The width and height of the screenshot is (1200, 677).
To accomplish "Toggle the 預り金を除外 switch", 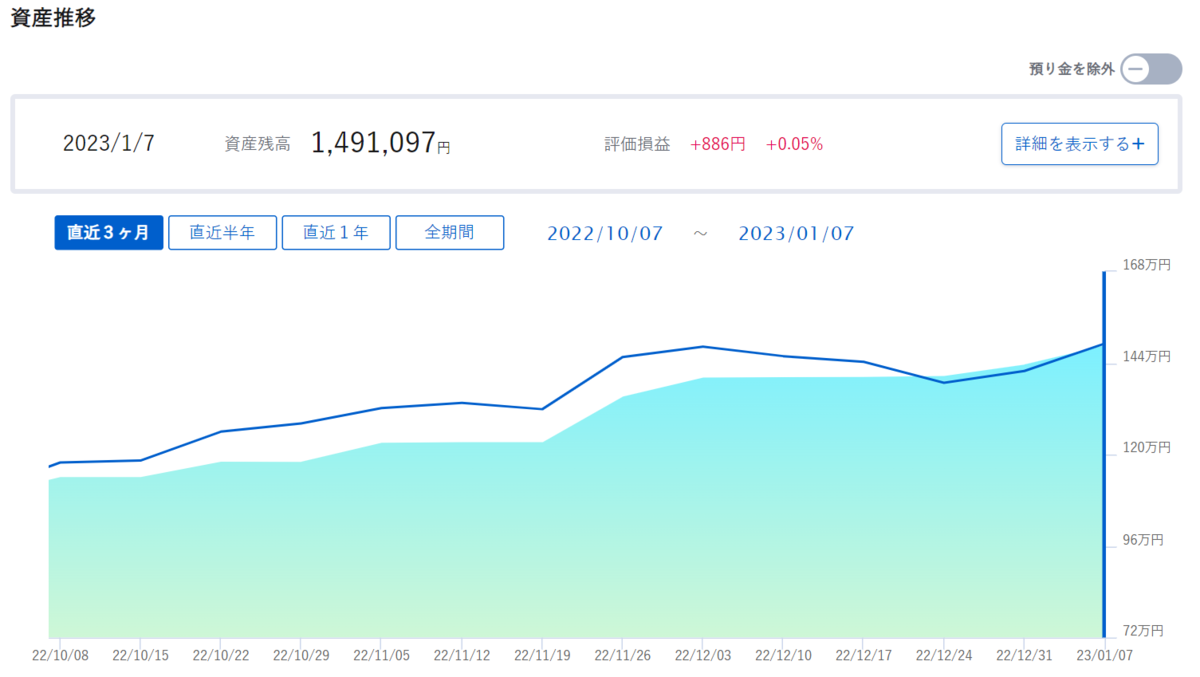I will (1151, 69).
